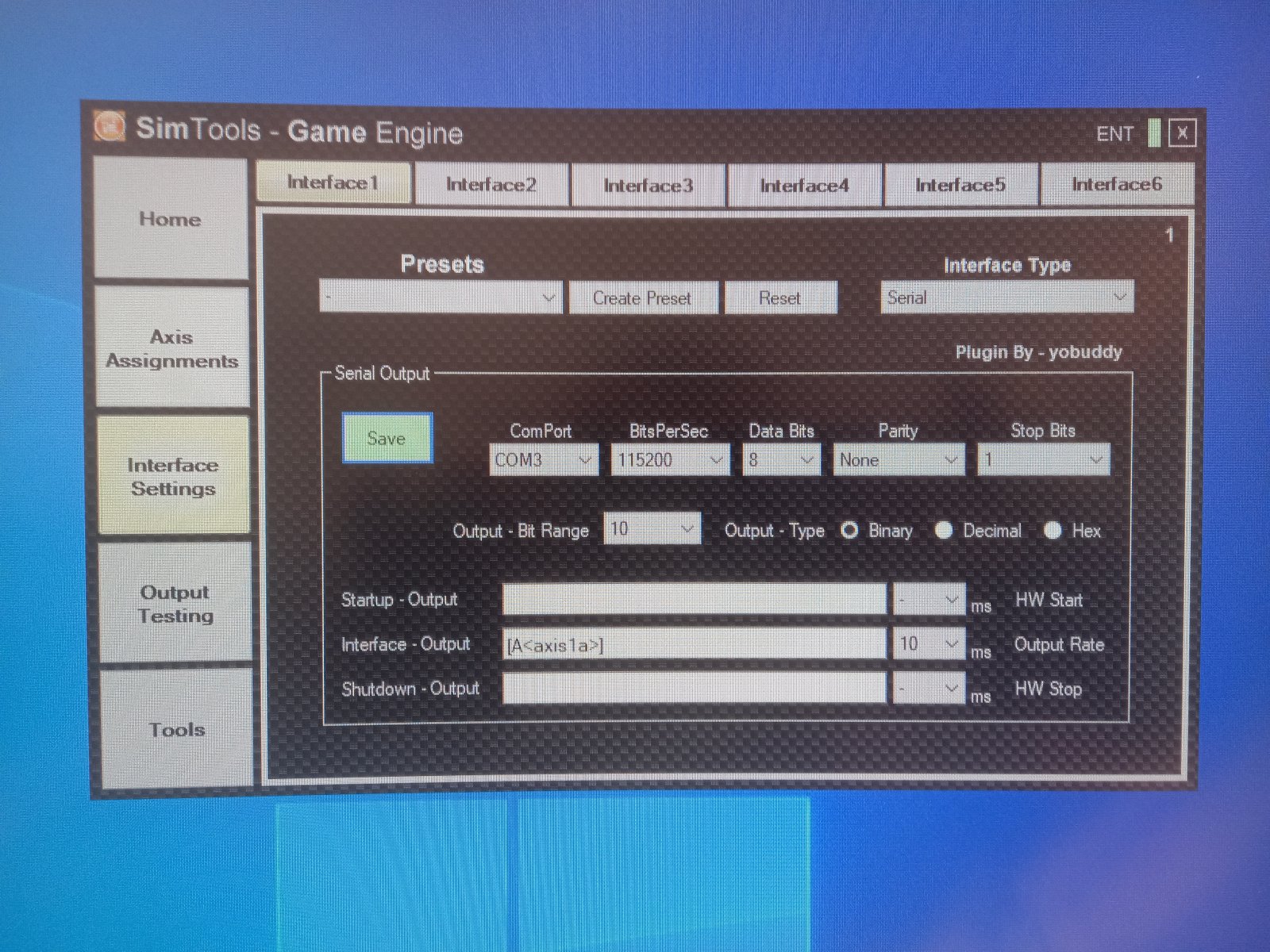Select the Interface Settings section
This screenshot has width=1270, height=952.
click(x=173, y=477)
